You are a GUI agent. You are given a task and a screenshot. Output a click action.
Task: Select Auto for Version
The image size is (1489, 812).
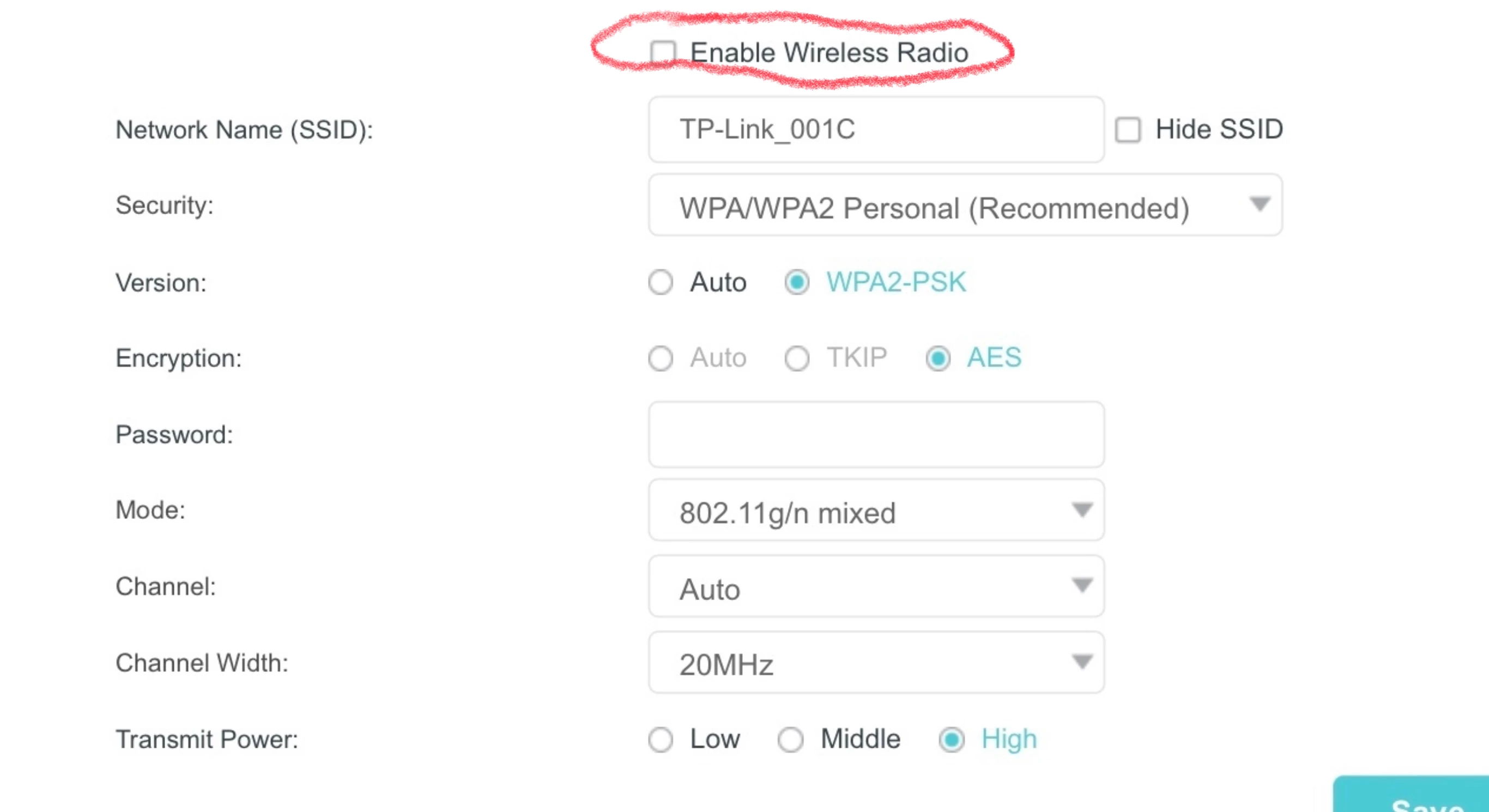[x=660, y=282]
